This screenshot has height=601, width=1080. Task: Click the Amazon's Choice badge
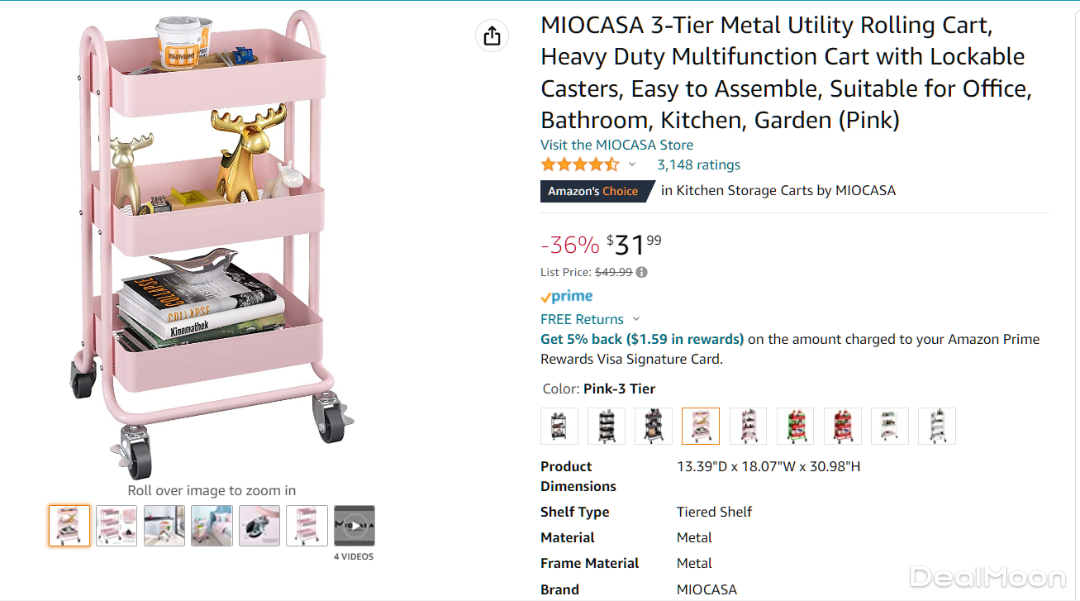[x=594, y=191]
